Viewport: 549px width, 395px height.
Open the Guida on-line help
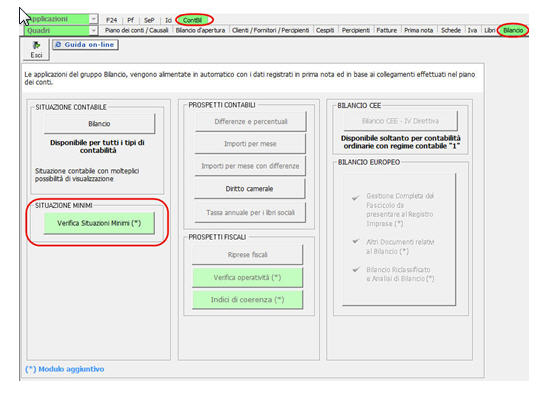[85, 45]
